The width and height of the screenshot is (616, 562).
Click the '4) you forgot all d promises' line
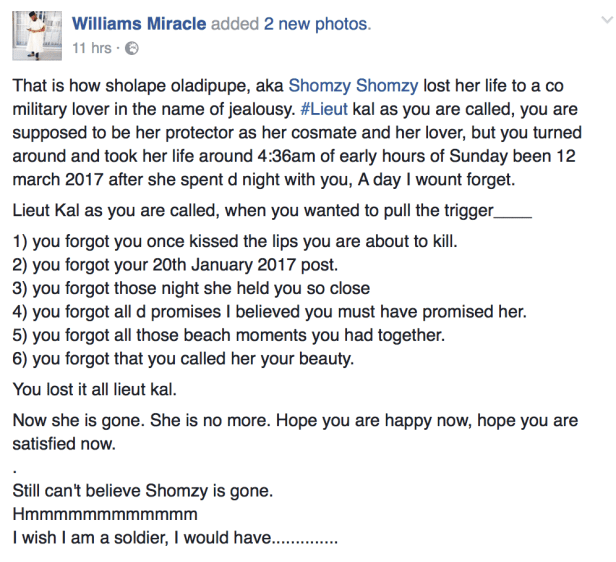click(269, 312)
